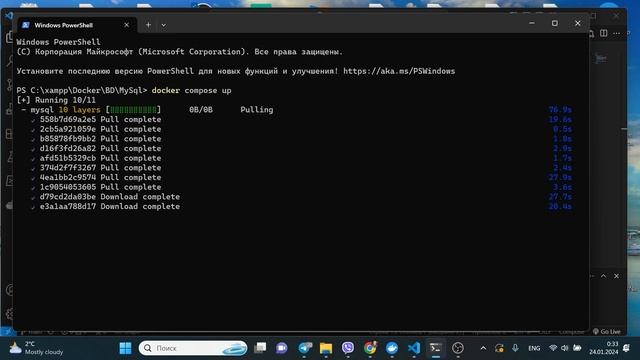Open the notification bell icon
The image size is (640, 360).
point(627,348)
